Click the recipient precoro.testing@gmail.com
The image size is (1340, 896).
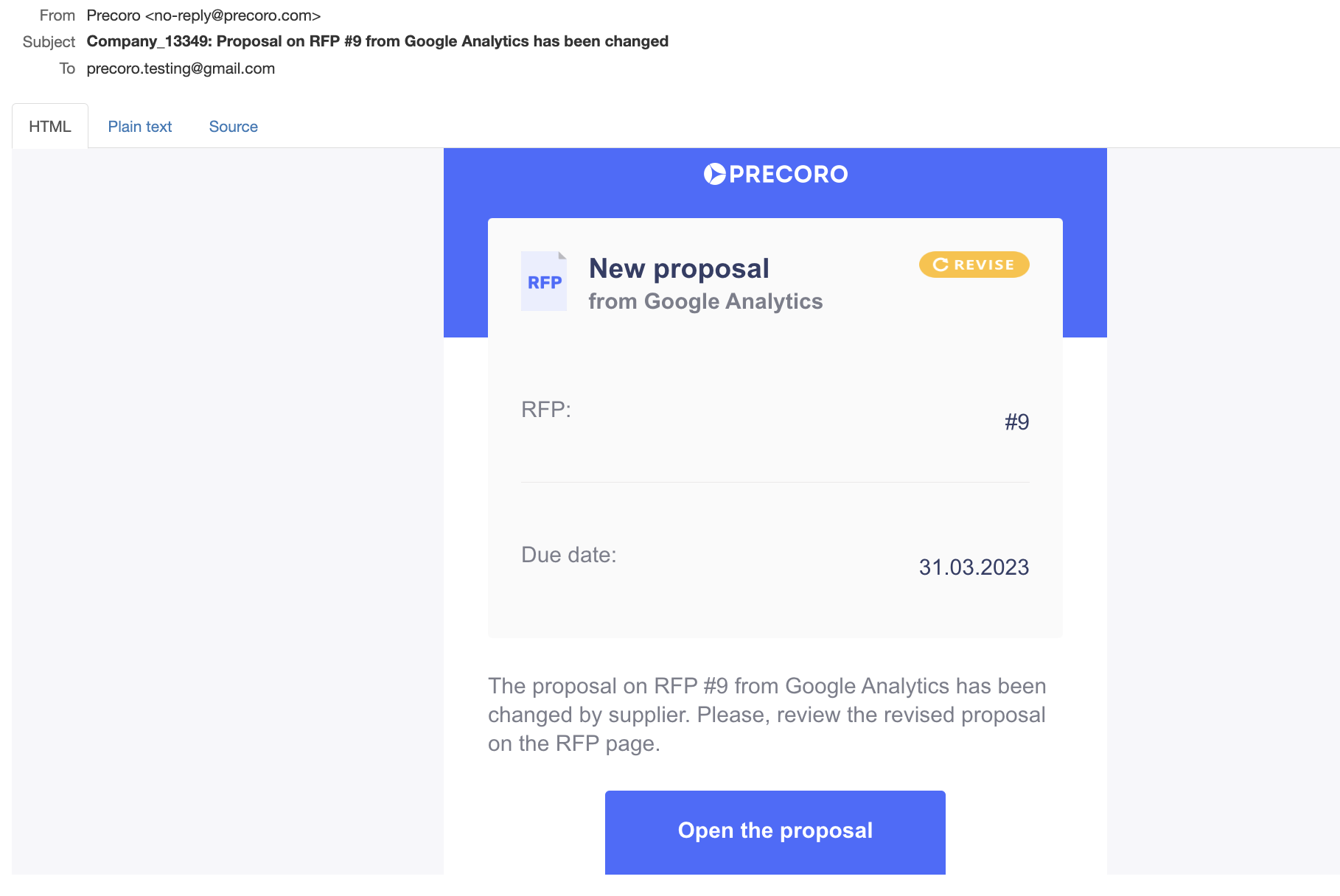181,69
